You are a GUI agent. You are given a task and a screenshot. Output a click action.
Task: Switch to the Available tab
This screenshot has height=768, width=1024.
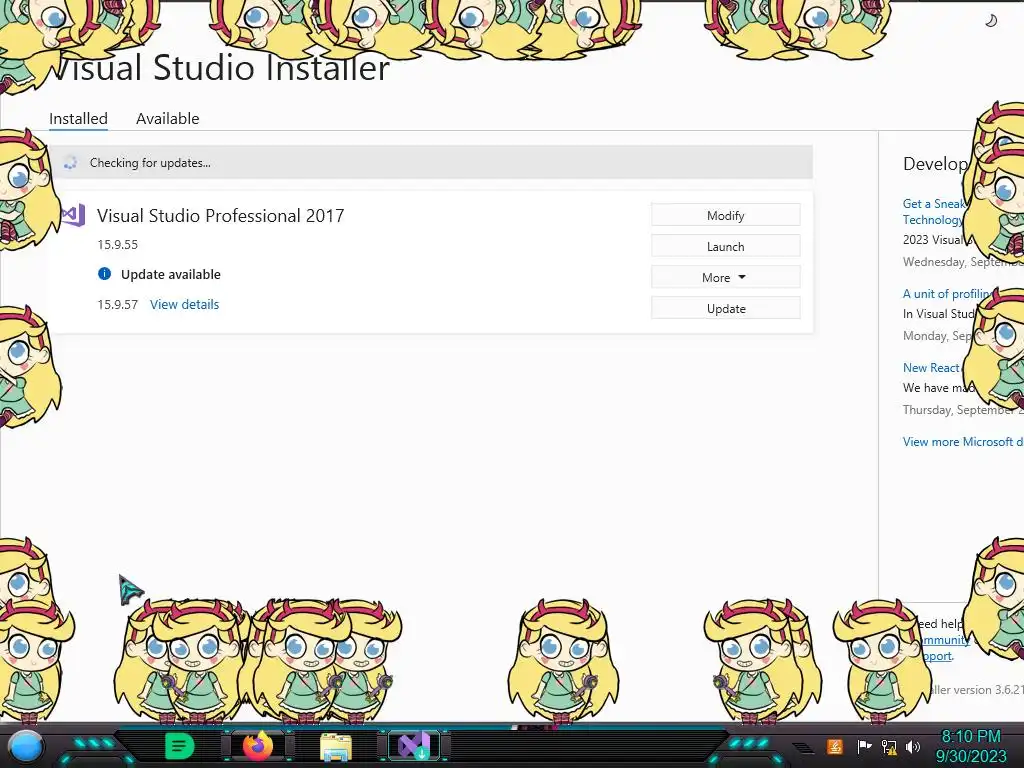point(167,118)
